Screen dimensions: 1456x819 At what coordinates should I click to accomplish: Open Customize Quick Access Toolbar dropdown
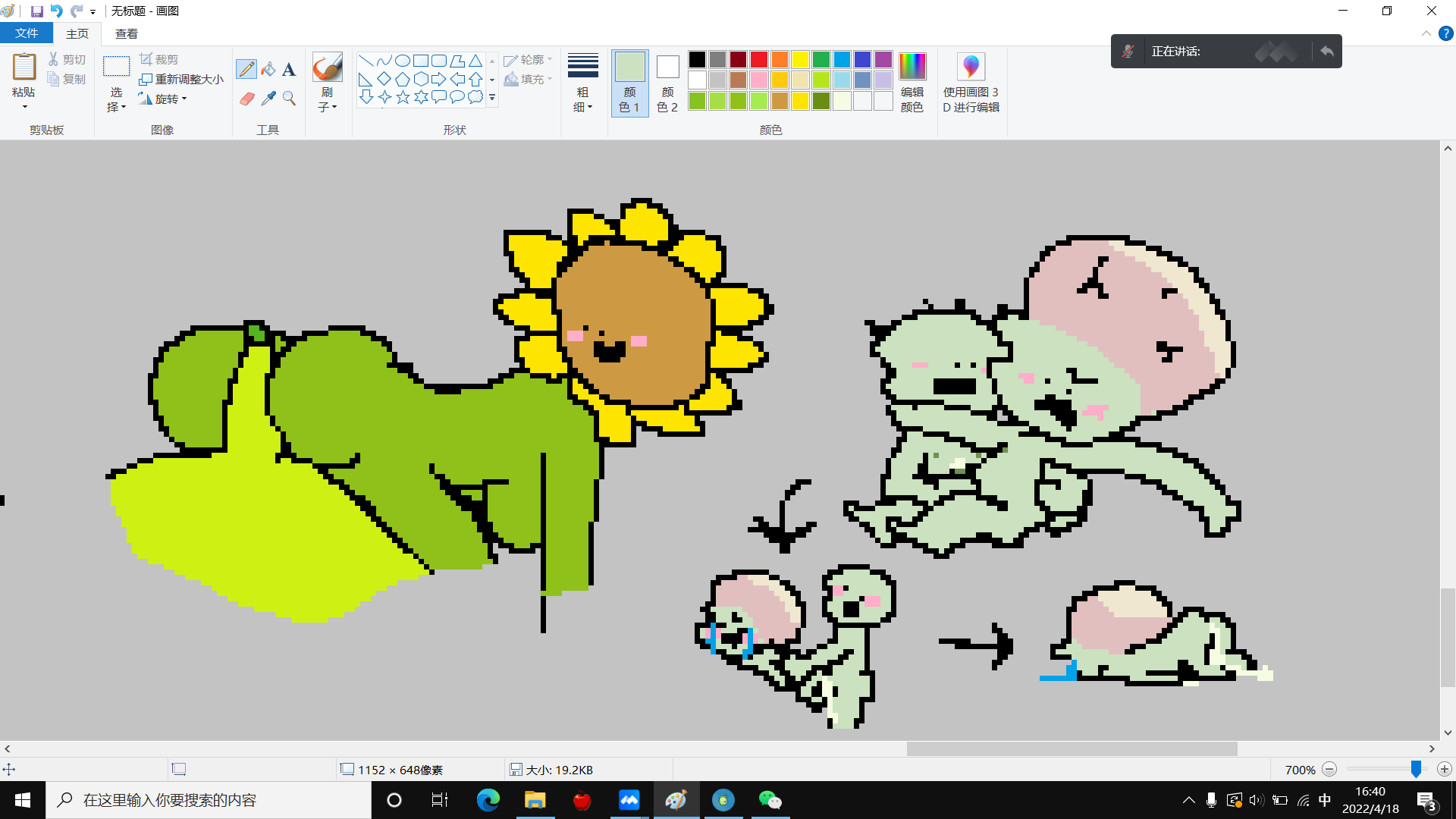(93, 12)
